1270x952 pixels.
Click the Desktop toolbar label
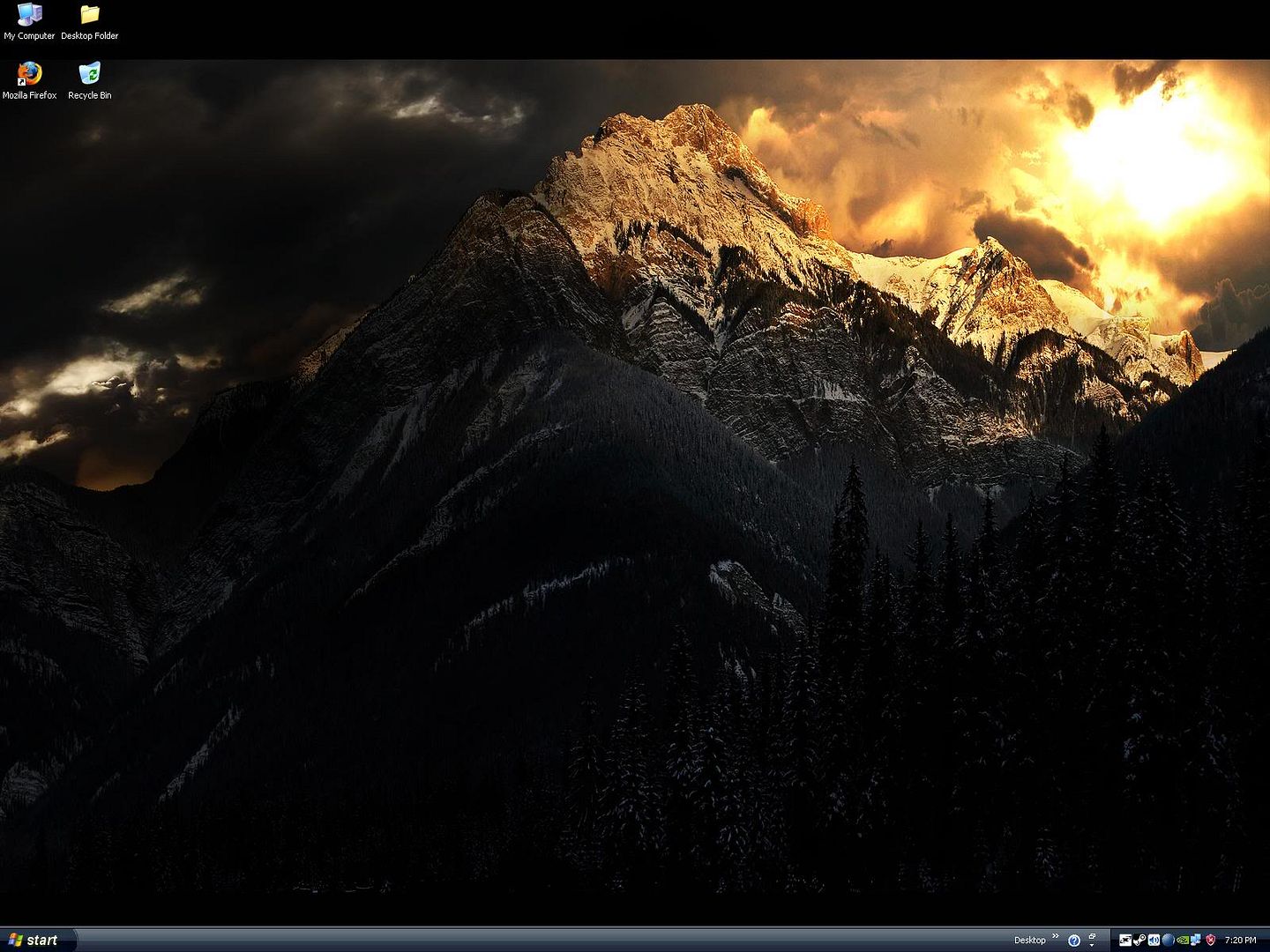pos(1029,941)
